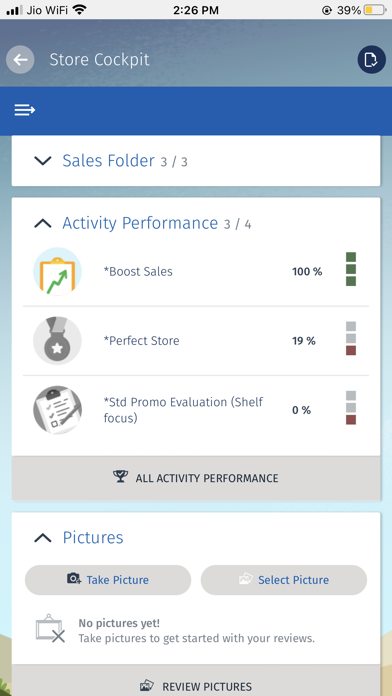The width and height of the screenshot is (392, 696).
Task: Open the Sales Folder heading
Action: 109,160
